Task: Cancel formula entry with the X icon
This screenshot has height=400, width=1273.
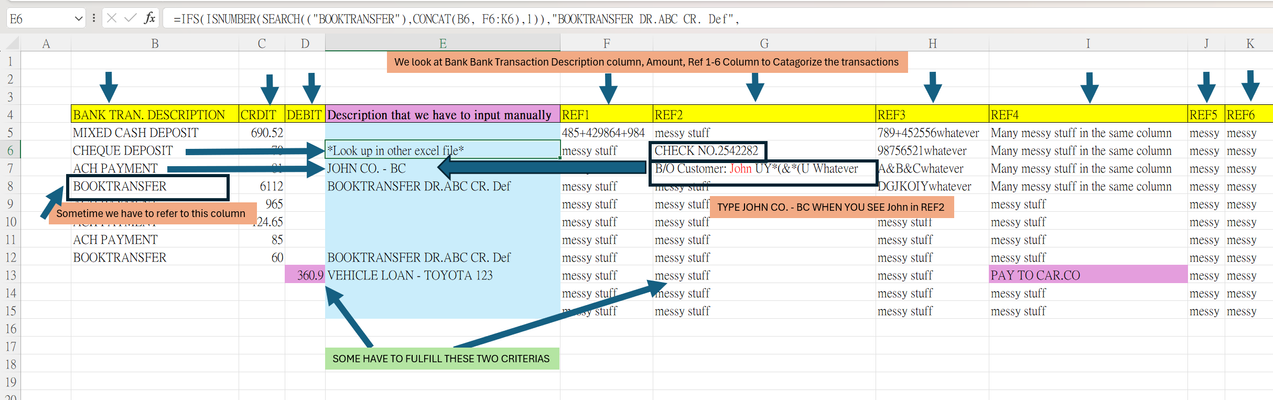Action: coord(110,18)
